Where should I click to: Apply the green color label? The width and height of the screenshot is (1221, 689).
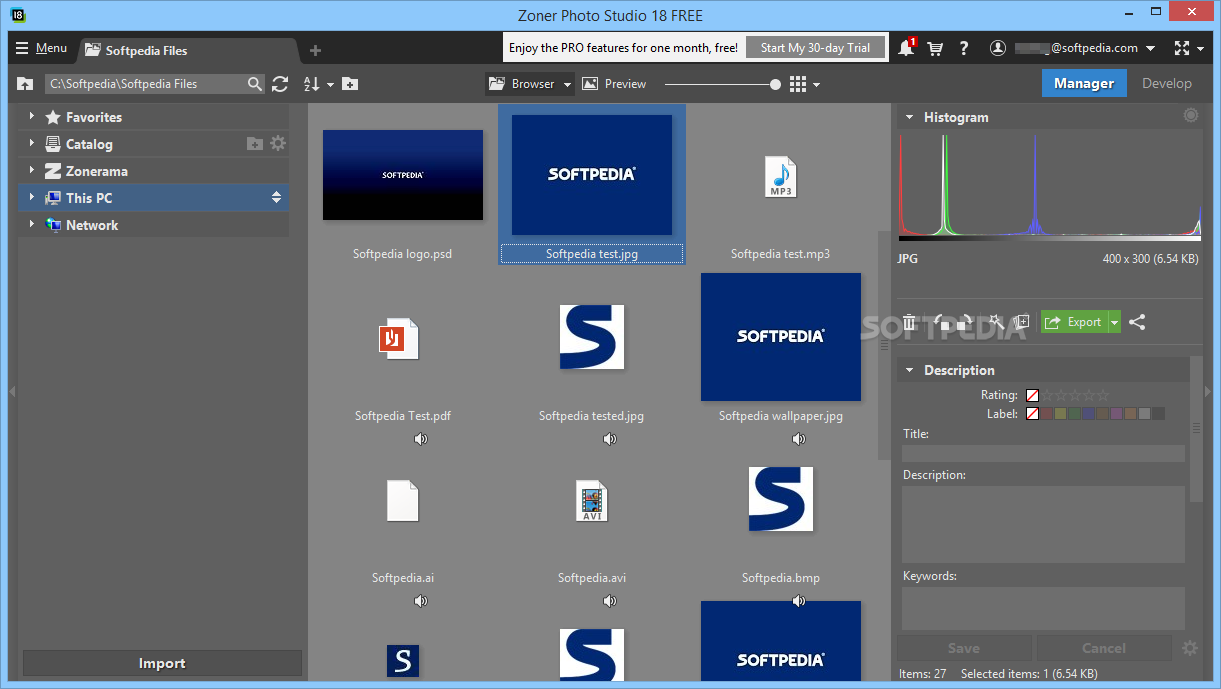[1075, 413]
